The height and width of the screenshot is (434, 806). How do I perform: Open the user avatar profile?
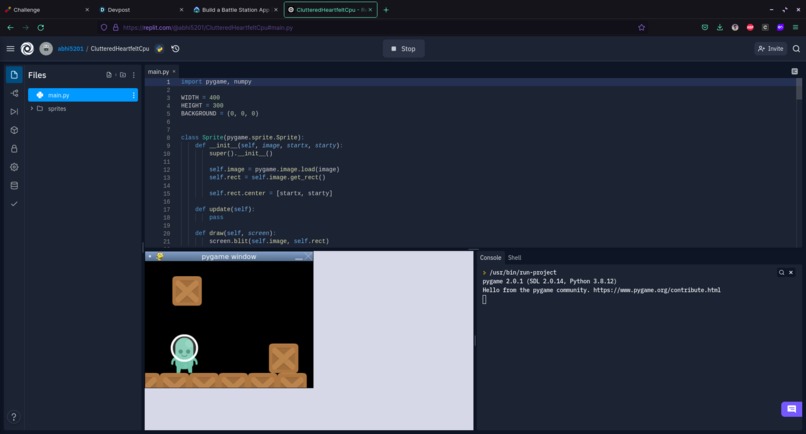(x=46, y=49)
